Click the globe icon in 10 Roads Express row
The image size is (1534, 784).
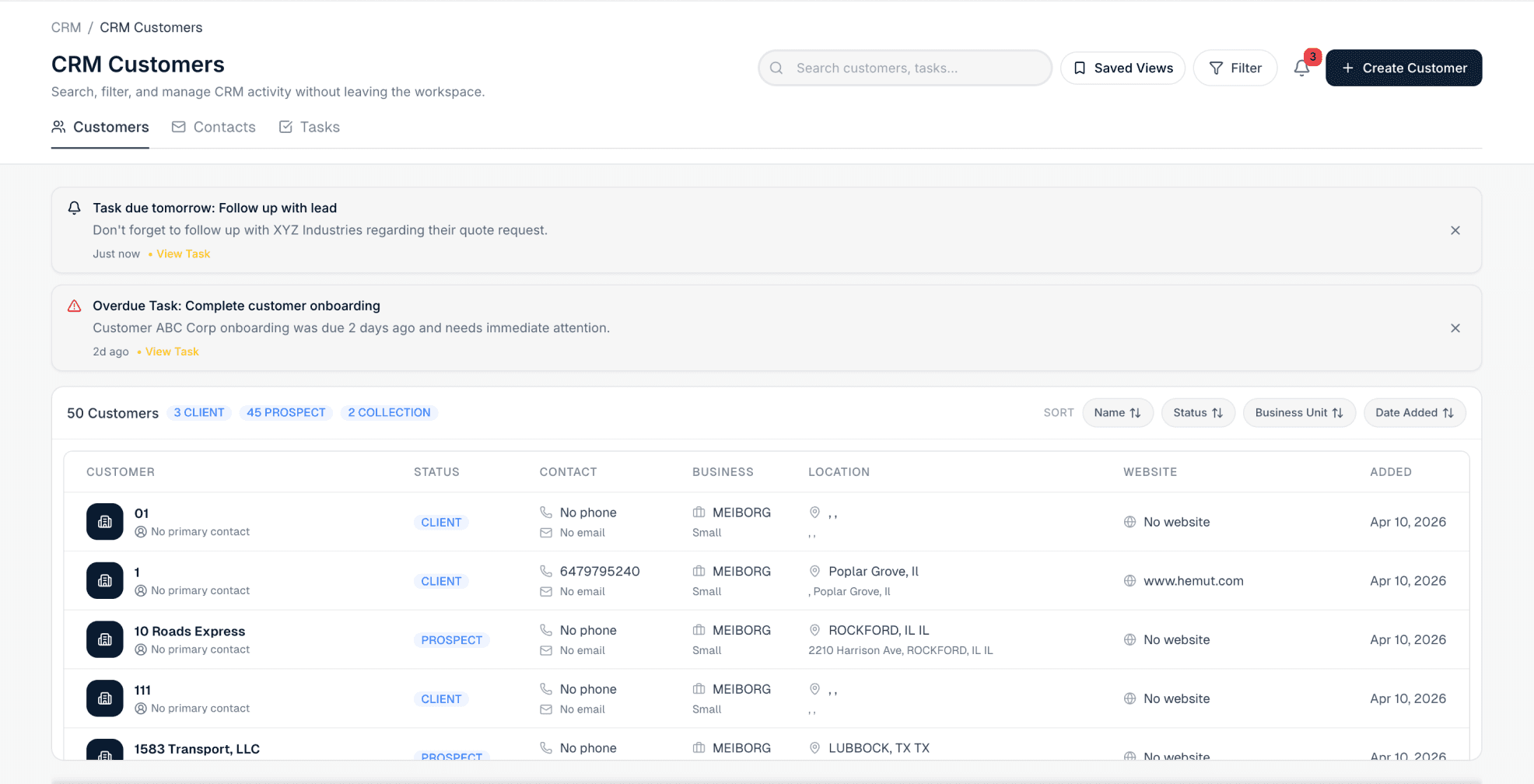pos(1129,640)
